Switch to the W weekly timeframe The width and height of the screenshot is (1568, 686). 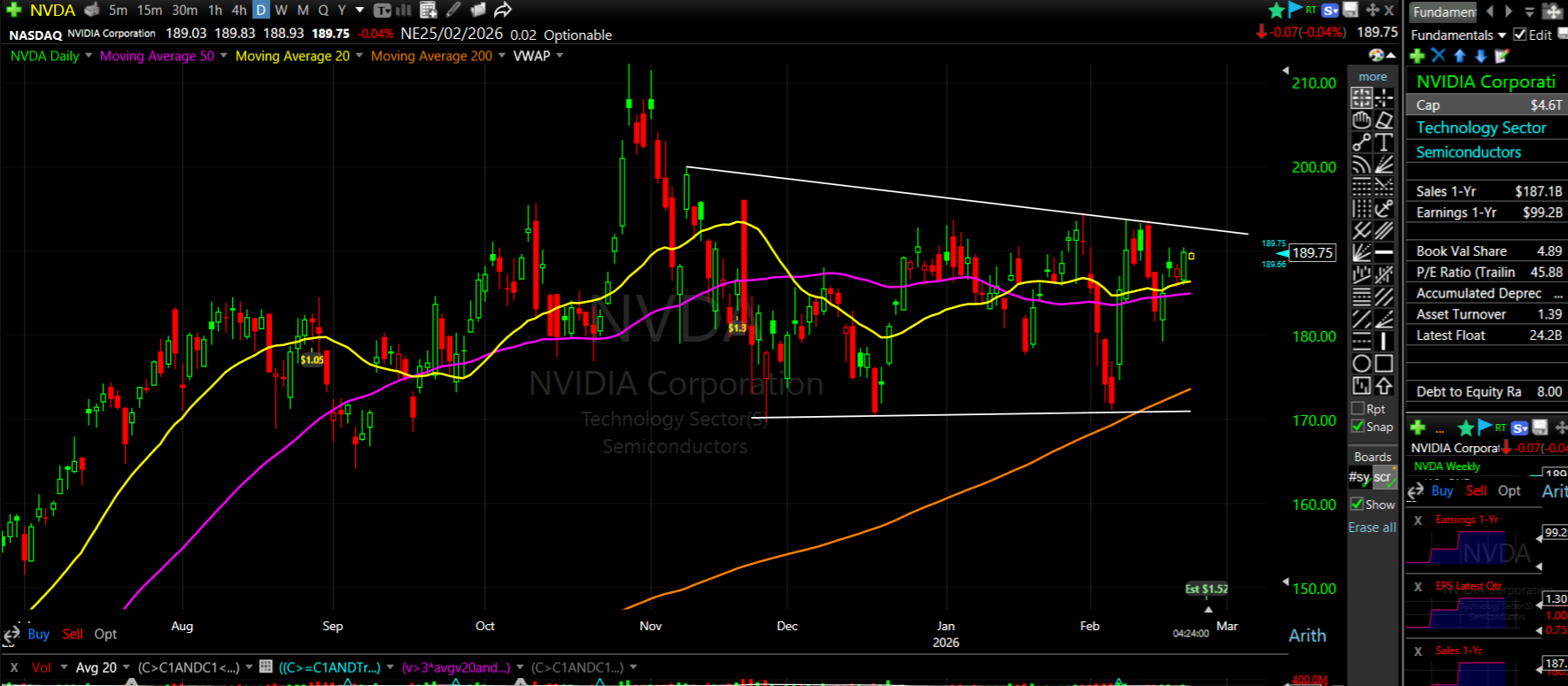[282, 10]
